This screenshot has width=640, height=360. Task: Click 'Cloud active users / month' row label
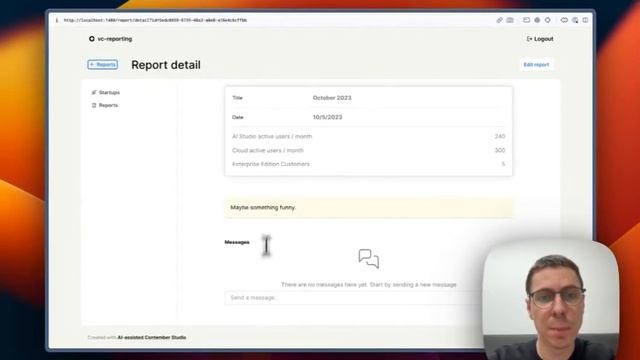pos(268,150)
